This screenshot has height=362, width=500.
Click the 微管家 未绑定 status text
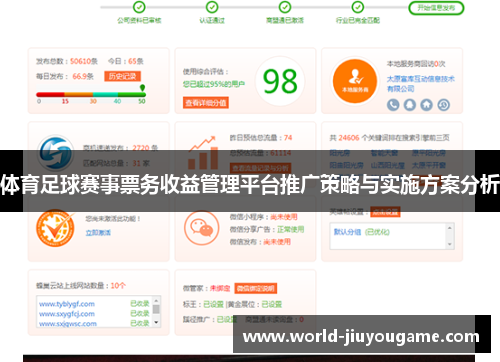(x=220, y=288)
